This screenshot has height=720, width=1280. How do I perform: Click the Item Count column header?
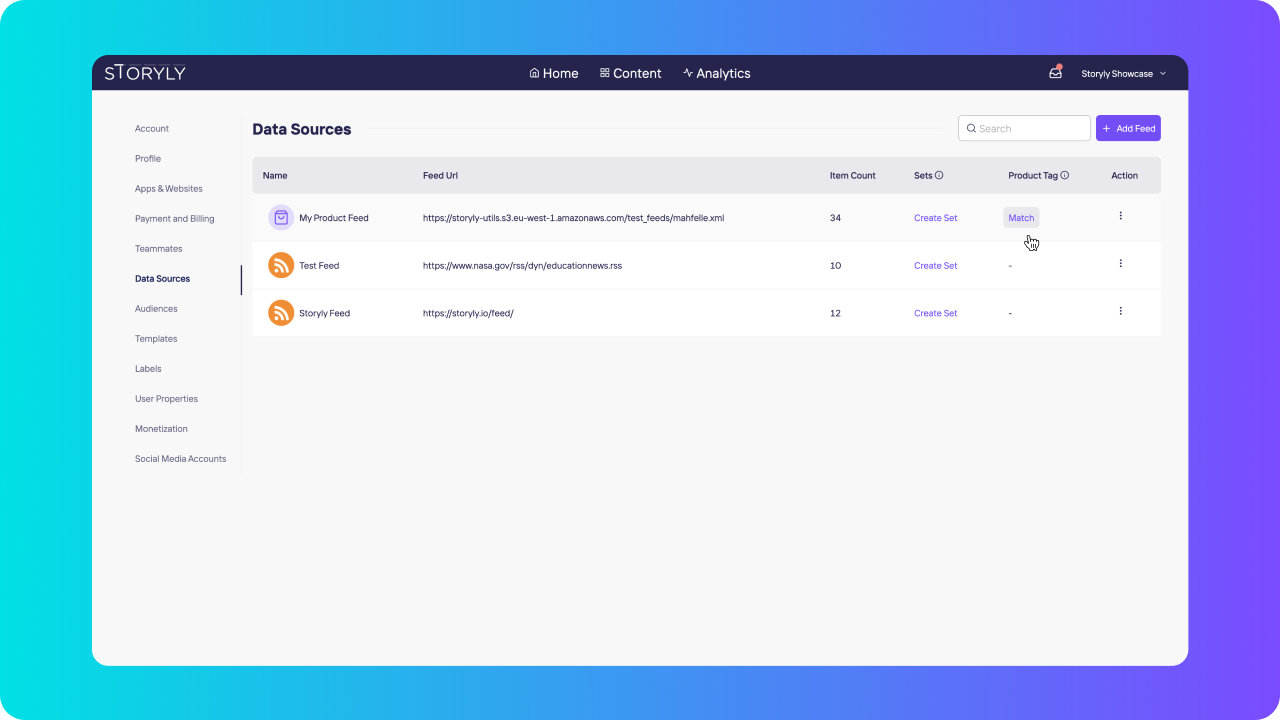coord(852,175)
